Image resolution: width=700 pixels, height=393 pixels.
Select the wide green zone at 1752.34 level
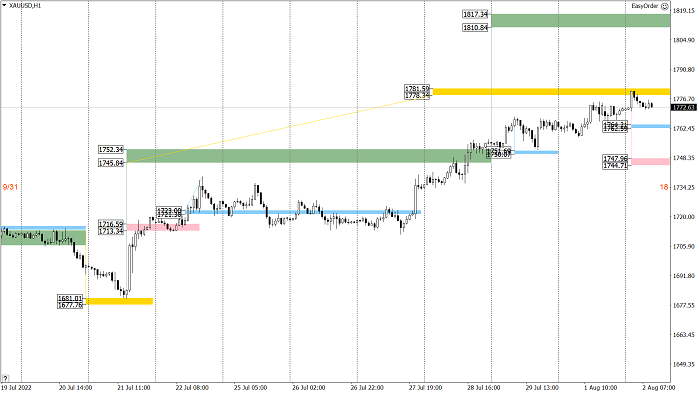tap(309, 156)
